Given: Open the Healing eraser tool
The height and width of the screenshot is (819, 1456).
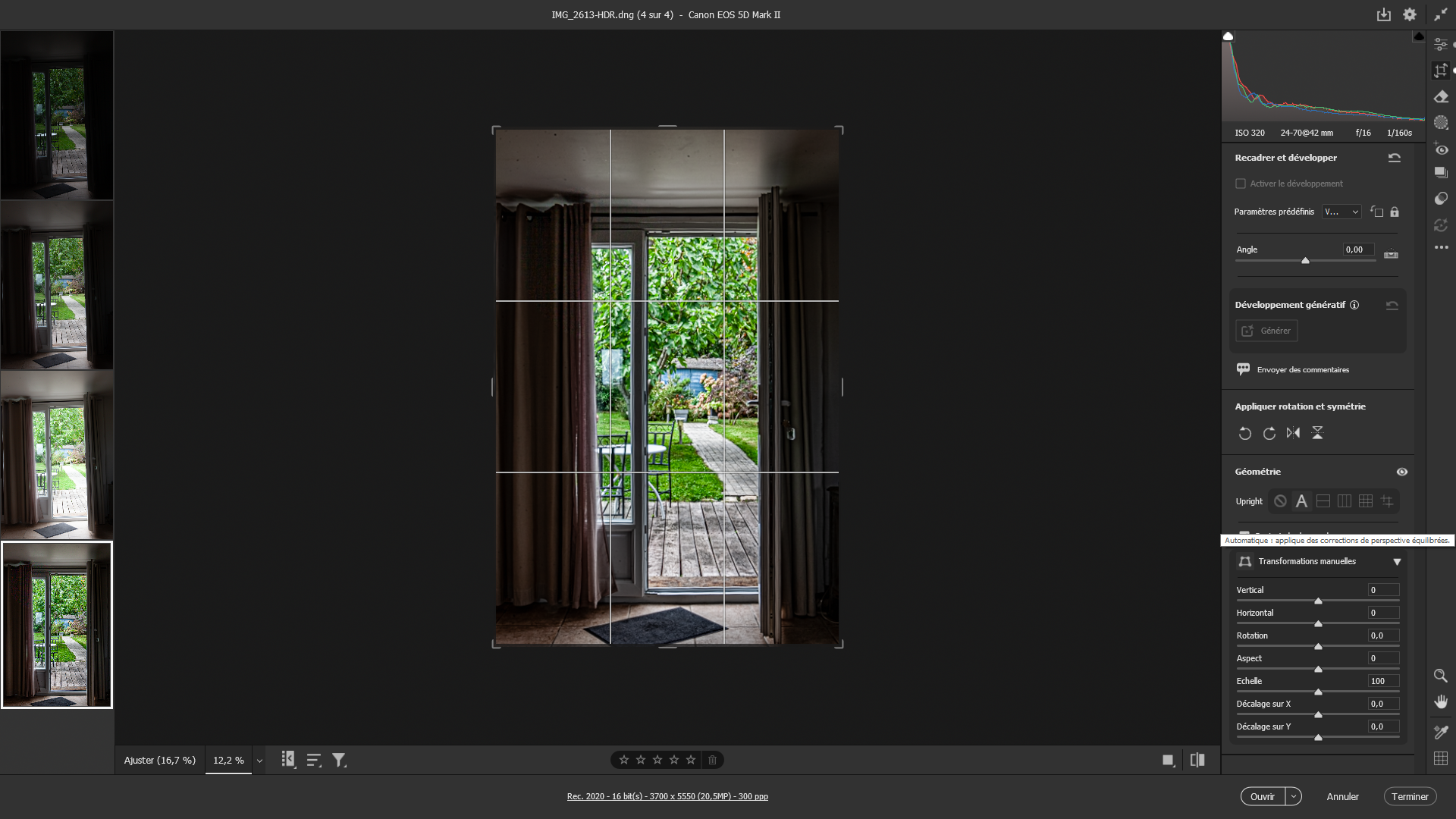Looking at the screenshot, I should (1441, 96).
